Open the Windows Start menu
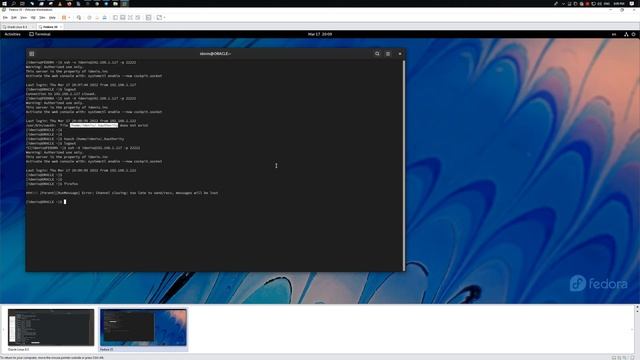Viewport: 640px width, 360px height. [x=4, y=3]
